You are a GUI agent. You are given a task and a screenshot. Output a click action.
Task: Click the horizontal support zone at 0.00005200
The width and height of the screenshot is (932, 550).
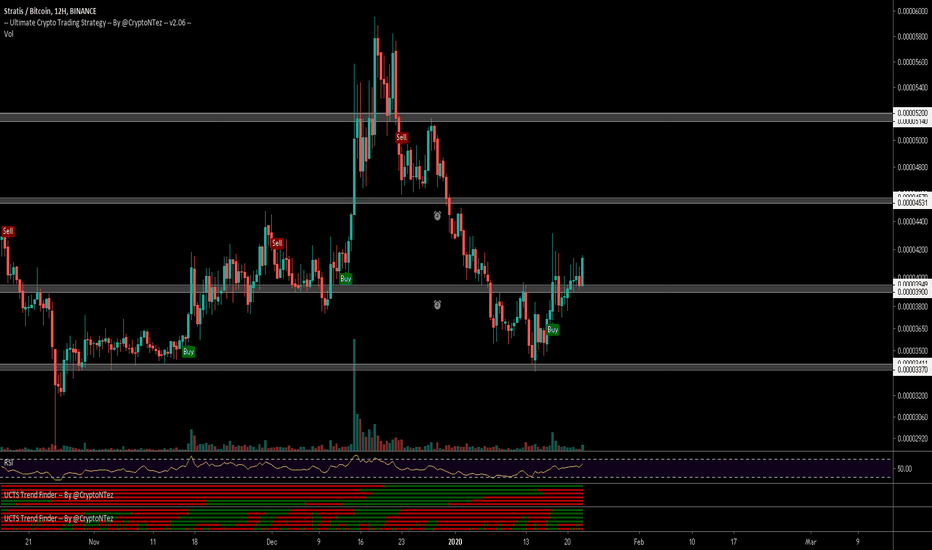446,117
